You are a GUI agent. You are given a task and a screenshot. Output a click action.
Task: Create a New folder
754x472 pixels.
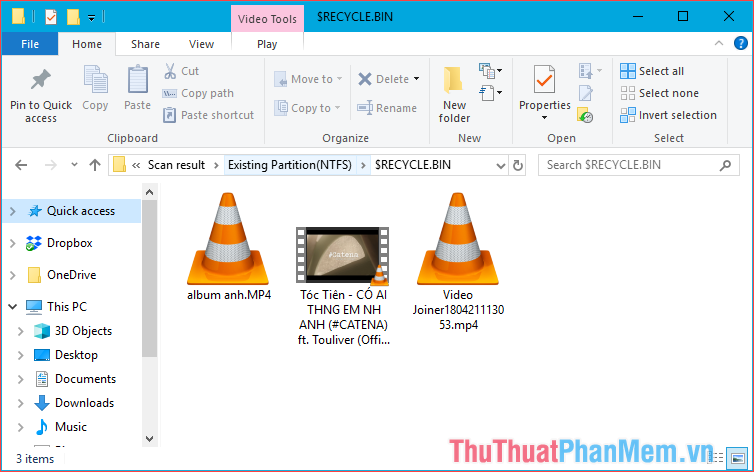454,95
